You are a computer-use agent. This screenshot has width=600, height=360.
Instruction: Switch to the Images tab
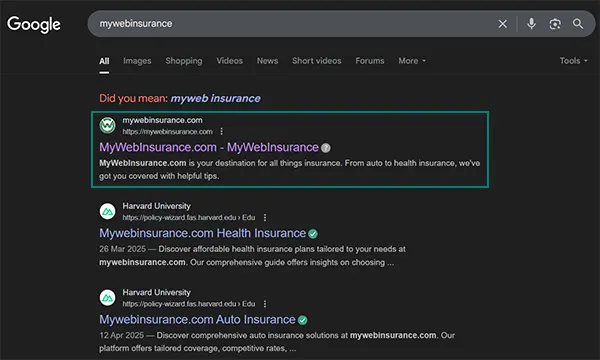coord(137,61)
